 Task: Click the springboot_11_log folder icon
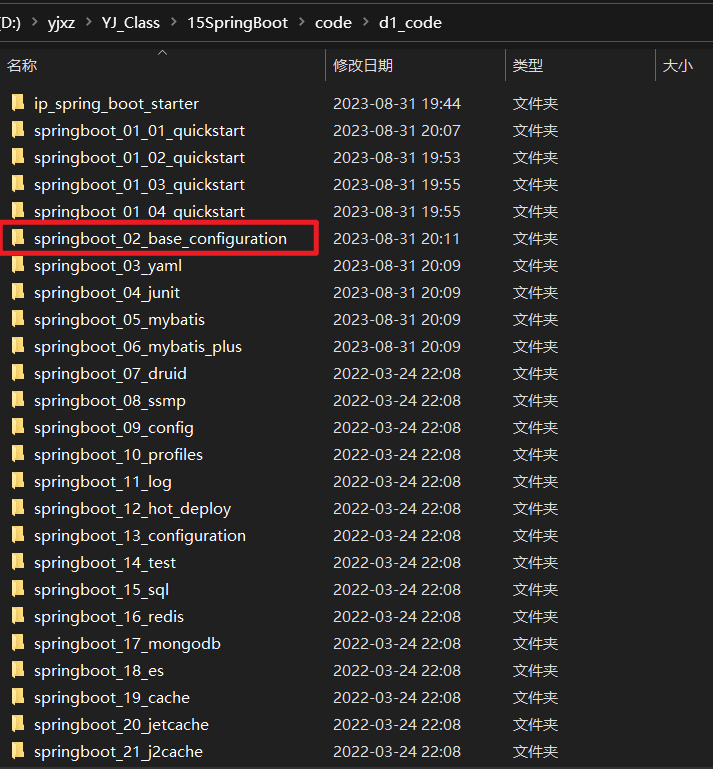click(18, 481)
